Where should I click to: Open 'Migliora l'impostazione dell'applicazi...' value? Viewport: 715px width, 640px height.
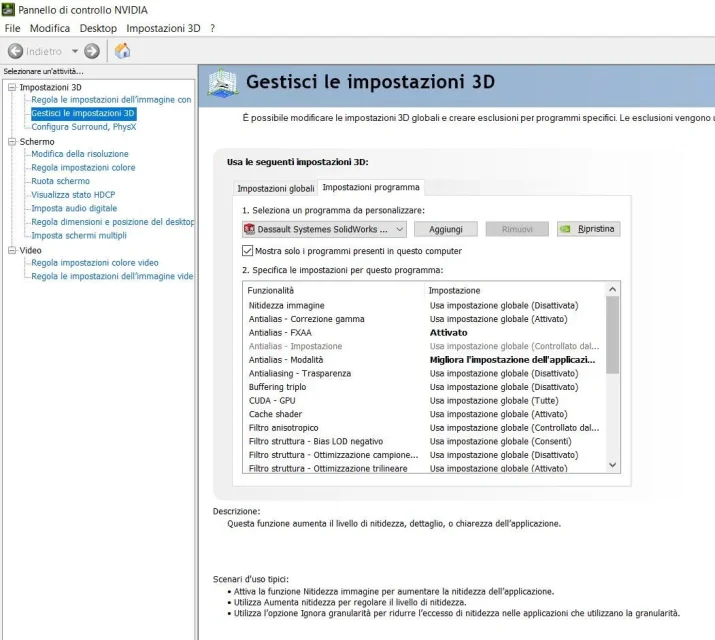coord(512,360)
